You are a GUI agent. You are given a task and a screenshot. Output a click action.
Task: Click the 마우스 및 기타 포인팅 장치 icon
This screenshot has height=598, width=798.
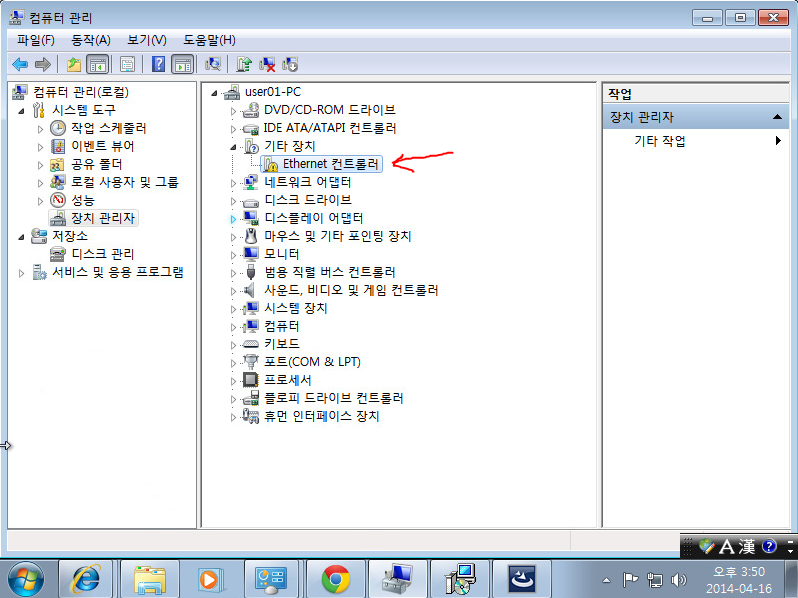click(250, 236)
